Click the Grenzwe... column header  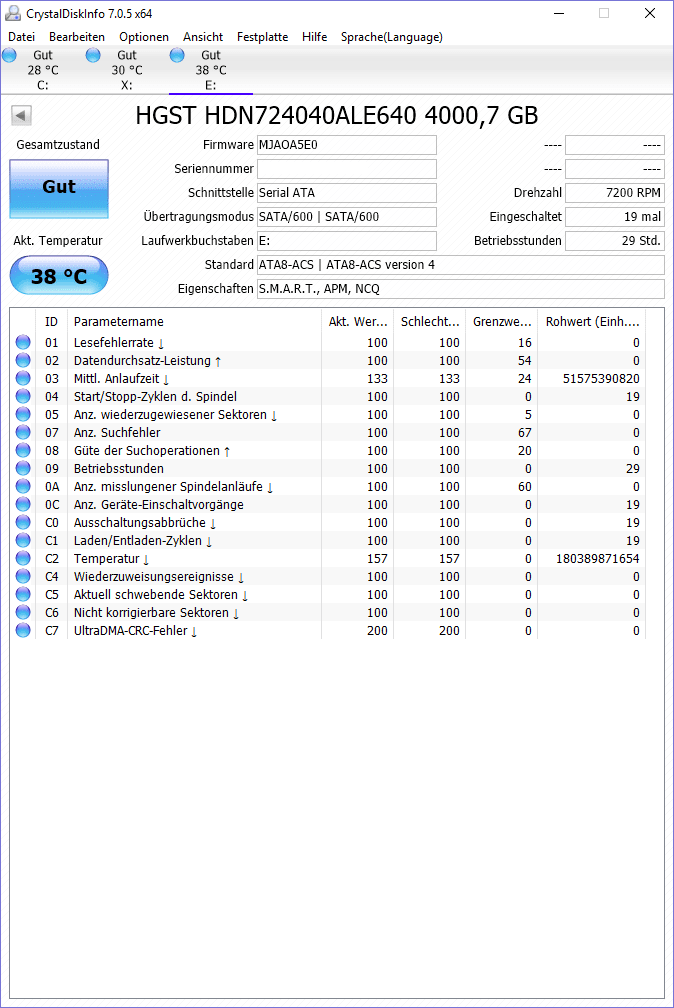(x=502, y=321)
